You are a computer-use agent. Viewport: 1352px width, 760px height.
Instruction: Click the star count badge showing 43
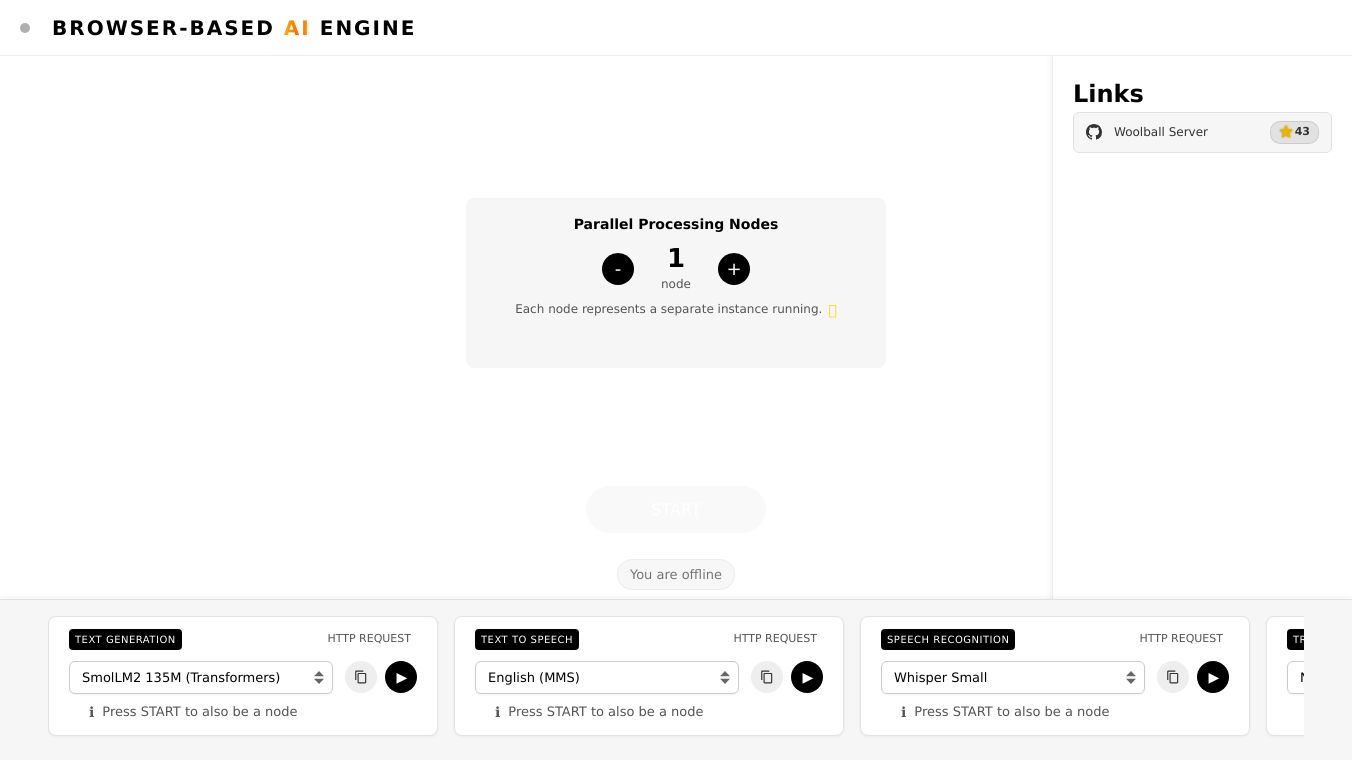(x=1294, y=132)
